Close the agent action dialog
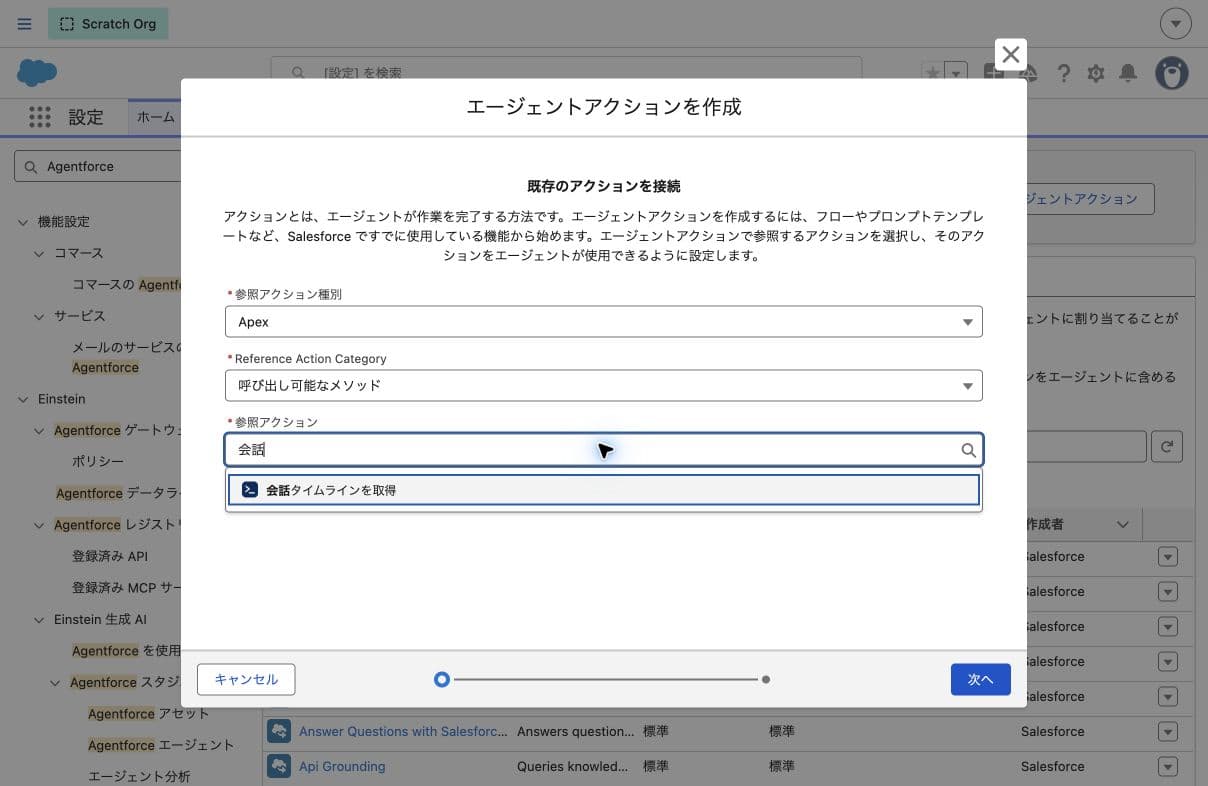1208x786 pixels. [x=1011, y=55]
